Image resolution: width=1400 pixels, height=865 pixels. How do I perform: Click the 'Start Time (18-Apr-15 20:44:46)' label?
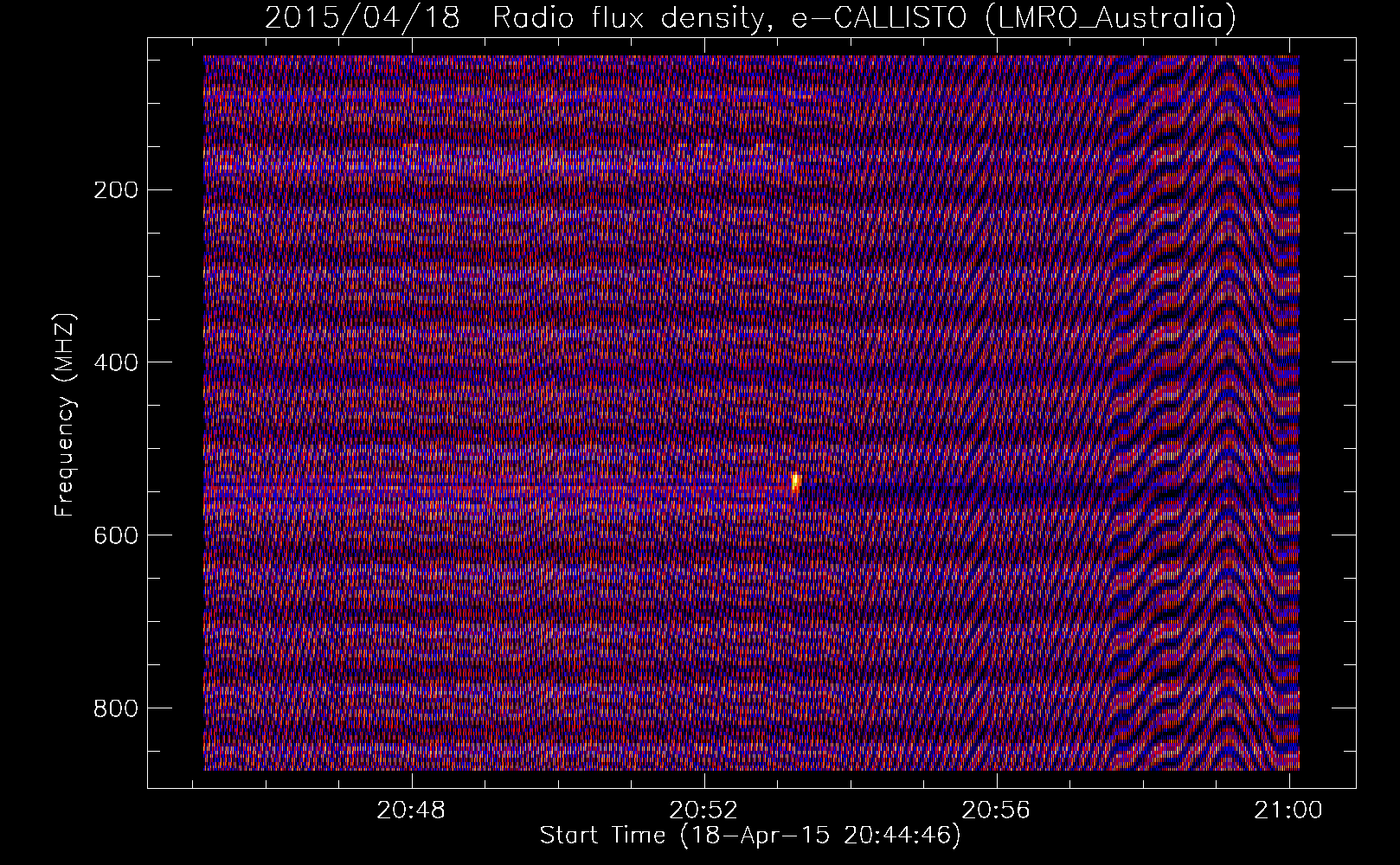coord(750,836)
